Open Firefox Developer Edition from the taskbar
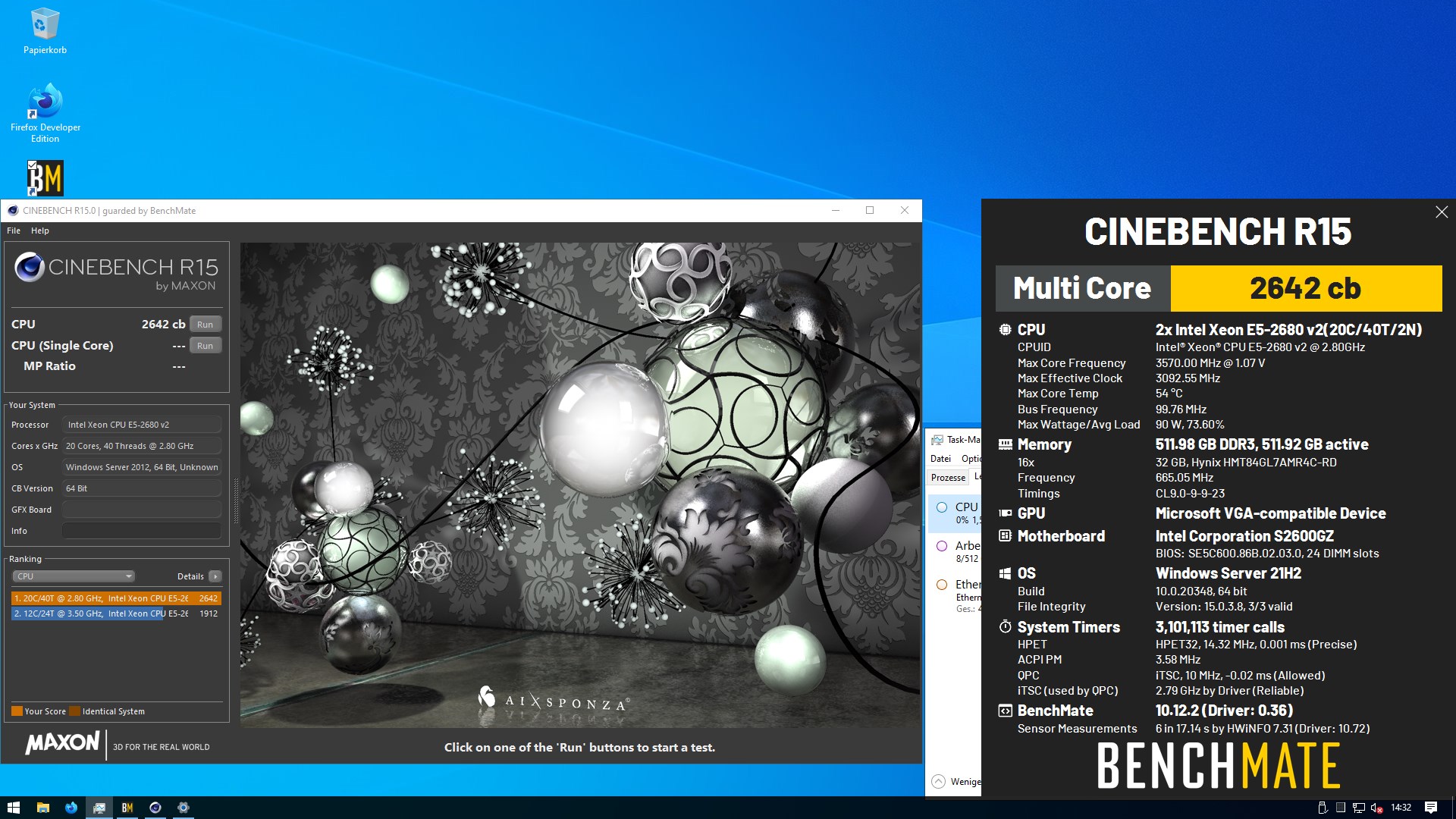Screen dimensions: 1456x819 71,808
